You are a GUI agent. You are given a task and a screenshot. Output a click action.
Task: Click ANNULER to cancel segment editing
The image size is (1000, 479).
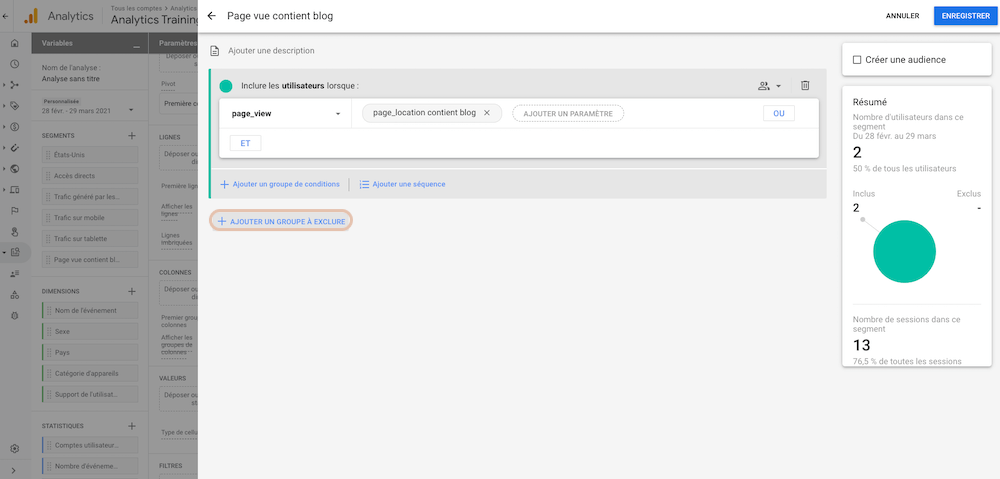(x=902, y=16)
